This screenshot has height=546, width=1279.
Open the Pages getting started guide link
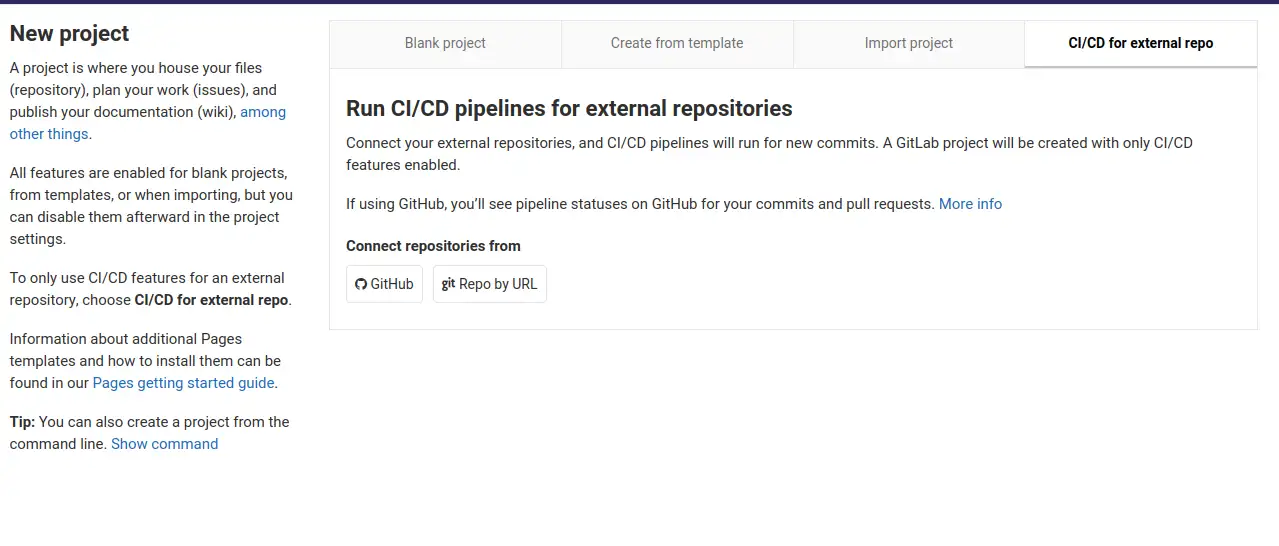(x=183, y=383)
